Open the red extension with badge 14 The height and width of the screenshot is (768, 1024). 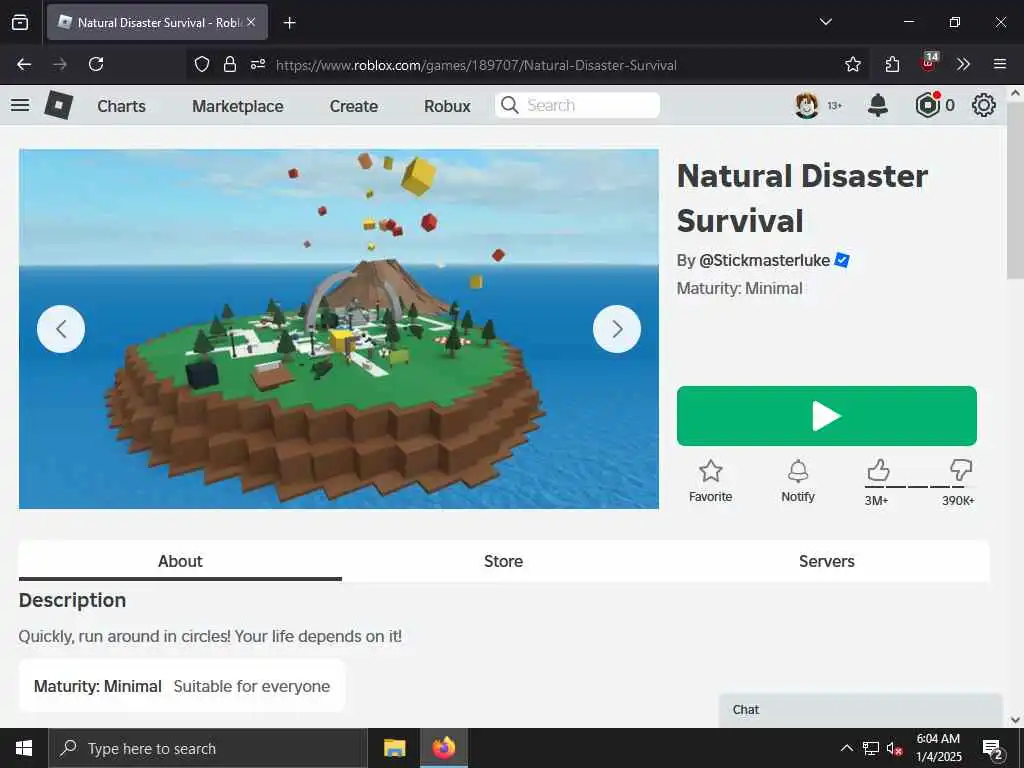929,63
